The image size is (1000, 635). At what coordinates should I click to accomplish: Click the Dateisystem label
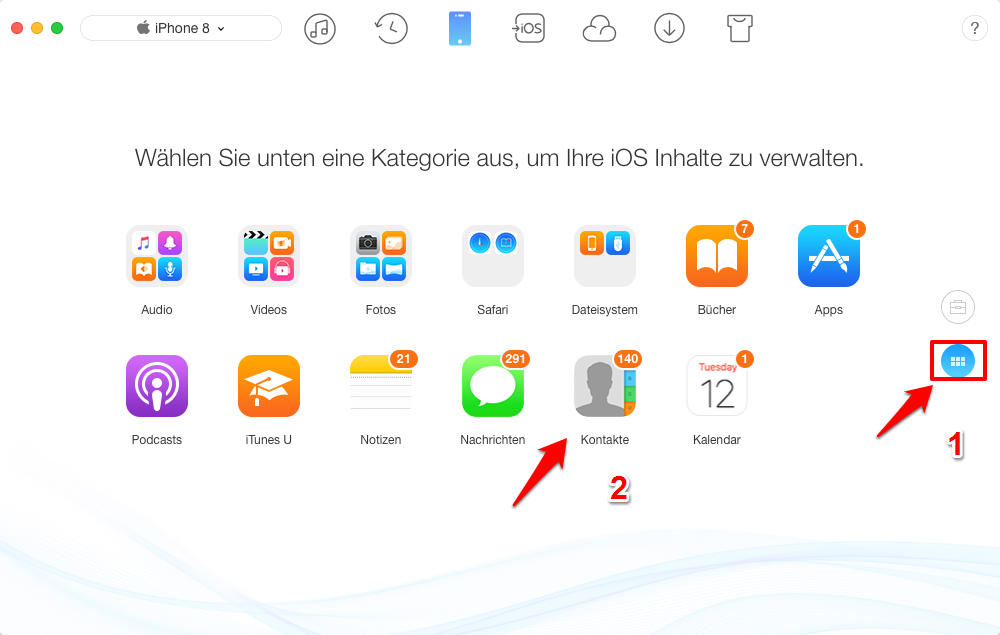click(605, 310)
